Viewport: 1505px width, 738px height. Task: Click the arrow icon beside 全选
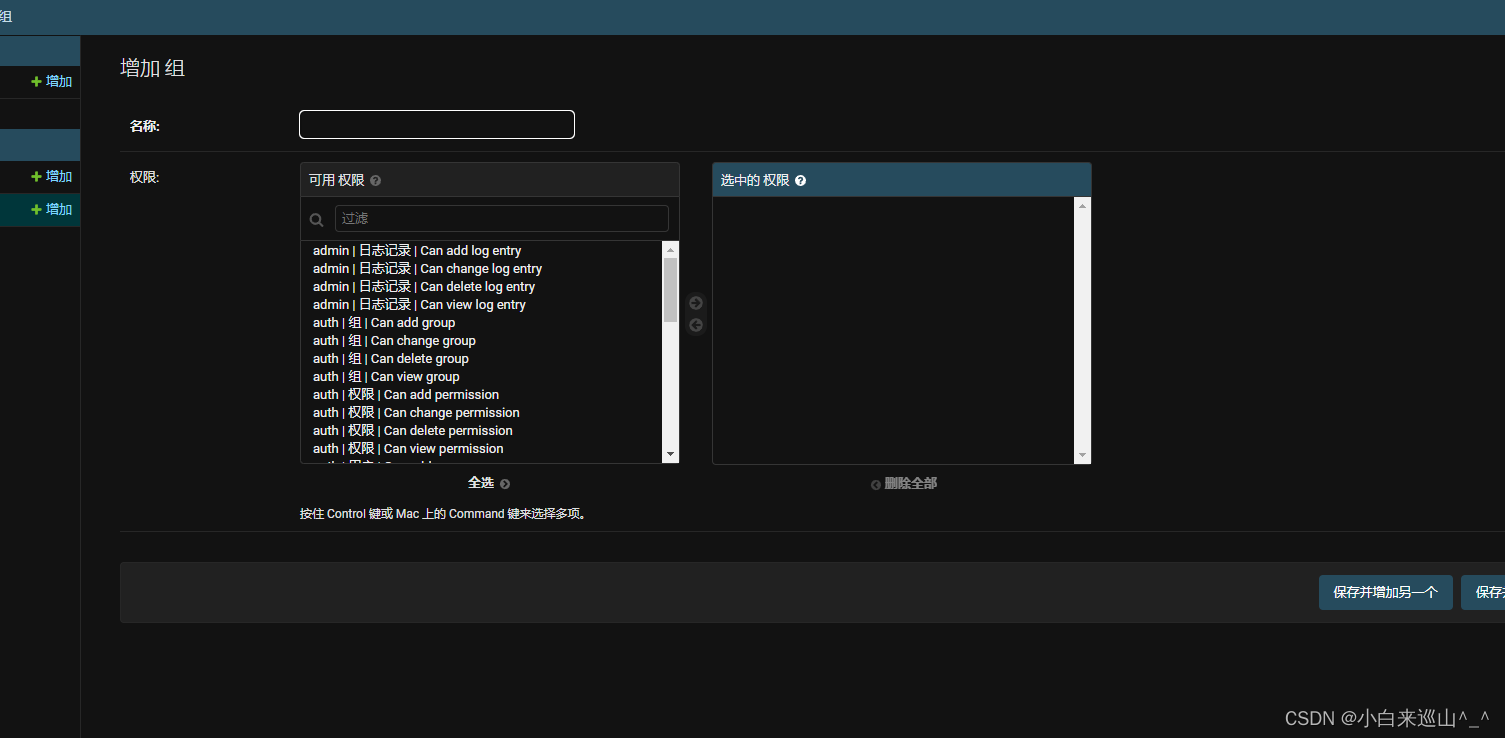coord(505,484)
